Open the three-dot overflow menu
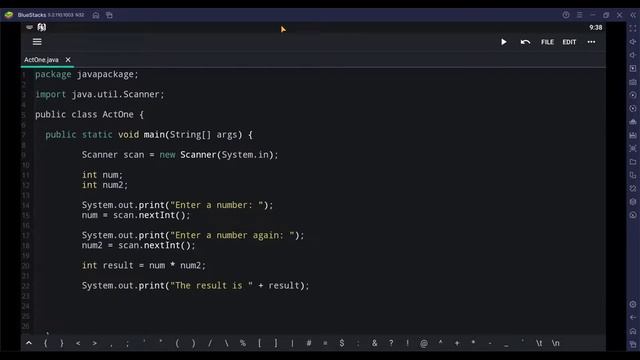The height and width of the screenshot is (360, 640). tap(591, 42)
